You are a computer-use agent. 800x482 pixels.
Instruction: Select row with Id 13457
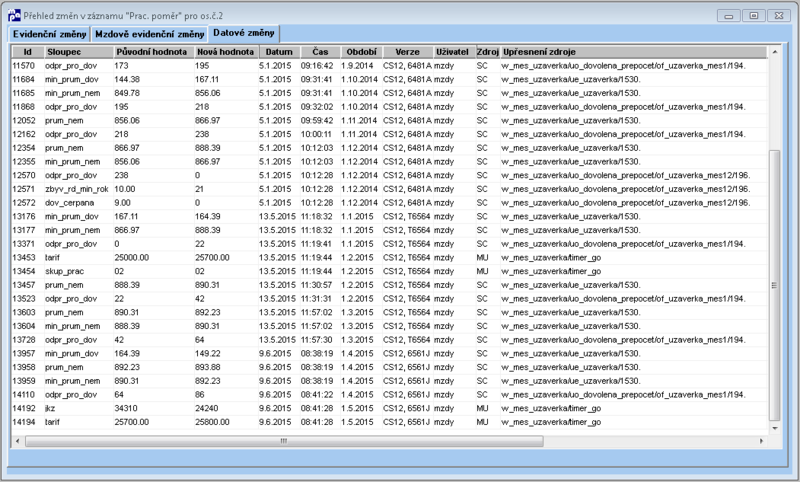(389, 285)
